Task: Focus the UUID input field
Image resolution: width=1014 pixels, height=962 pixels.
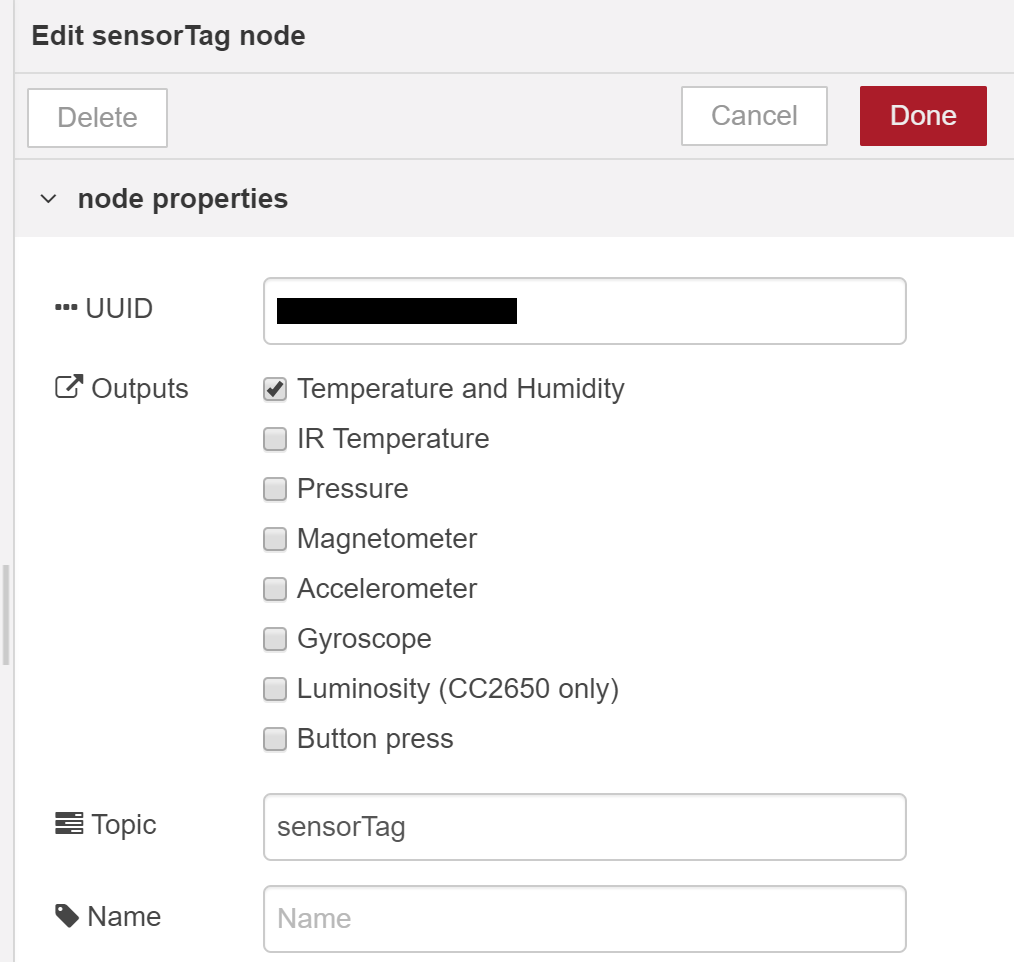Action: pyautogui.click(x=710, y=311)
